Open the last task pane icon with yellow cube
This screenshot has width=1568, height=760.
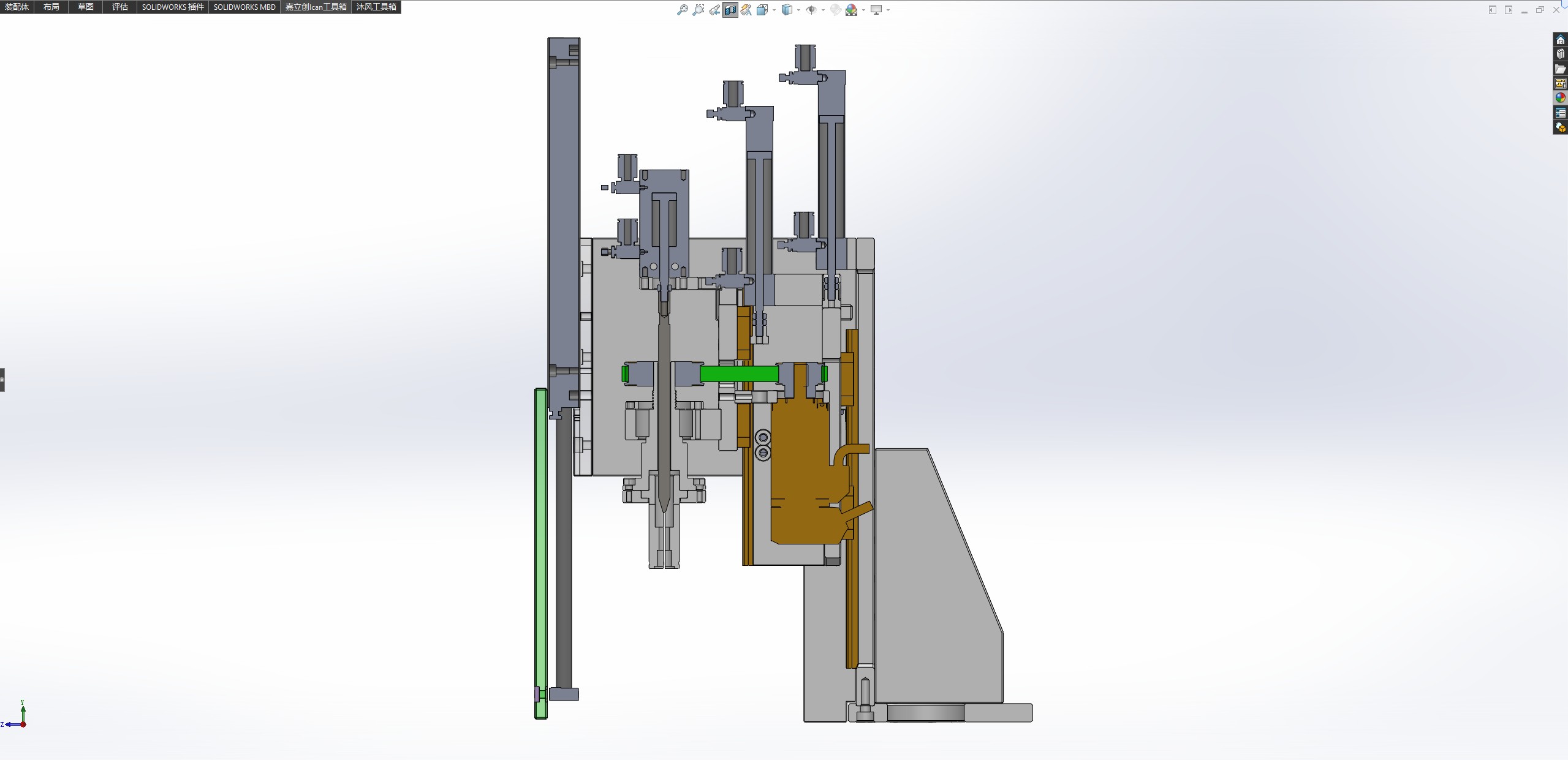(1560, 127)
